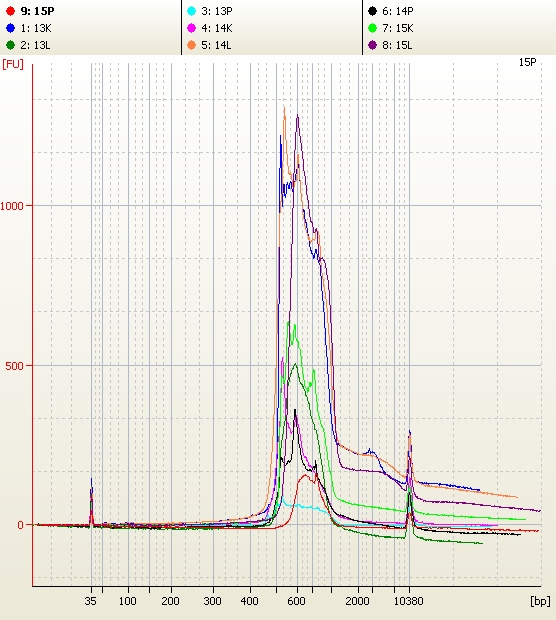Viewport: 556px width, 620px height.
Task: Click the 600 bp axis label
Action: [296, 601]
